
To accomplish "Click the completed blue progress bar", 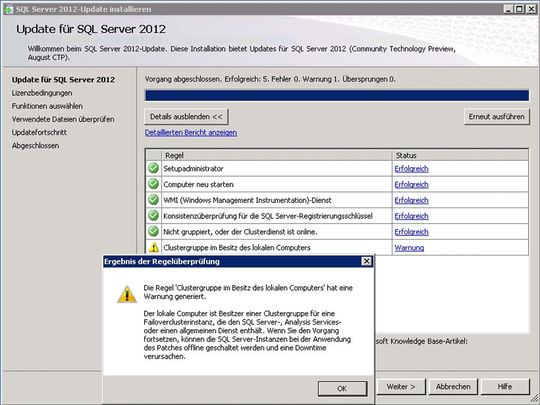I will click(337, 95).
